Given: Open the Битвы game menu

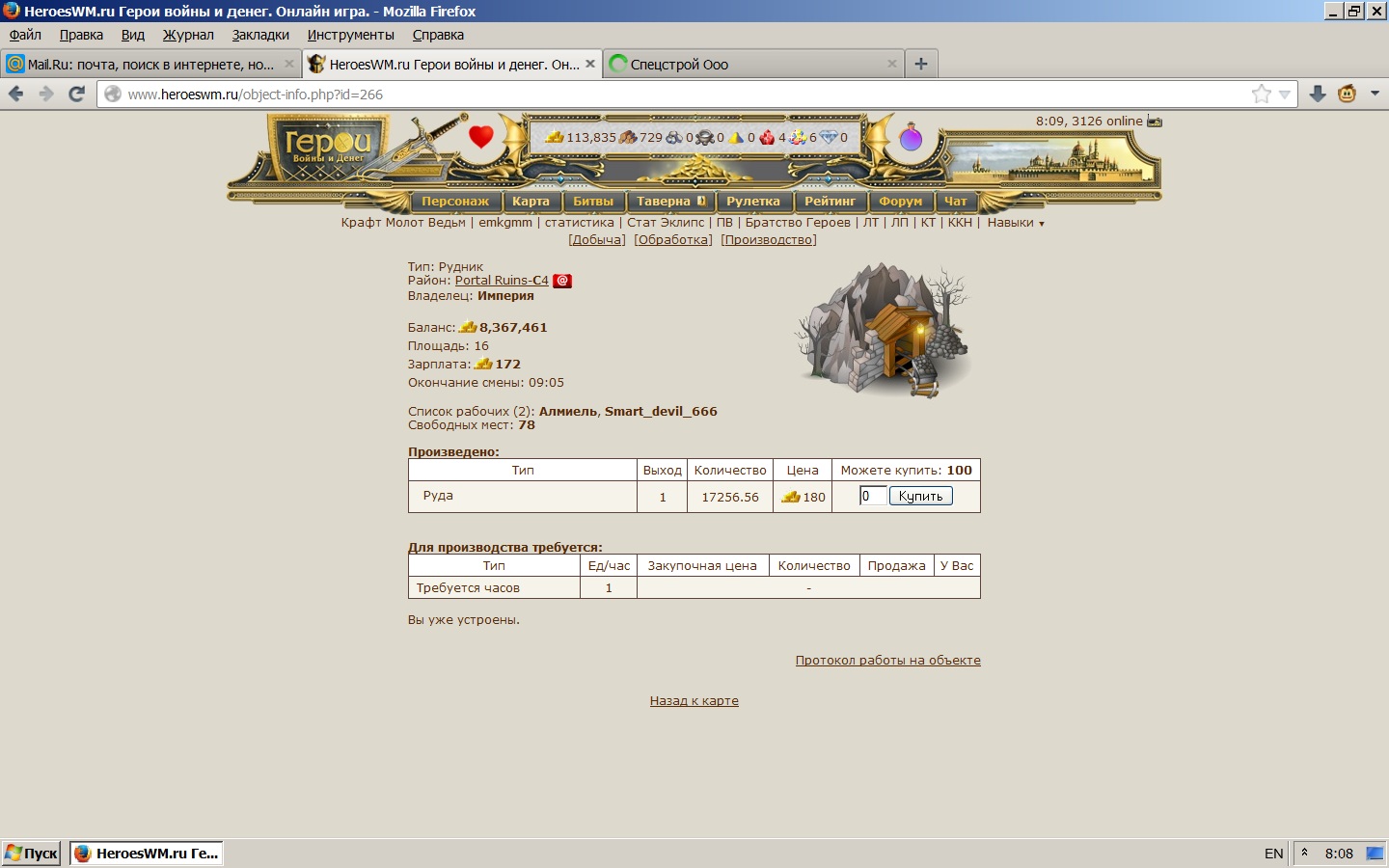Looking at the screenshot, I should click(x=593, y=202).
